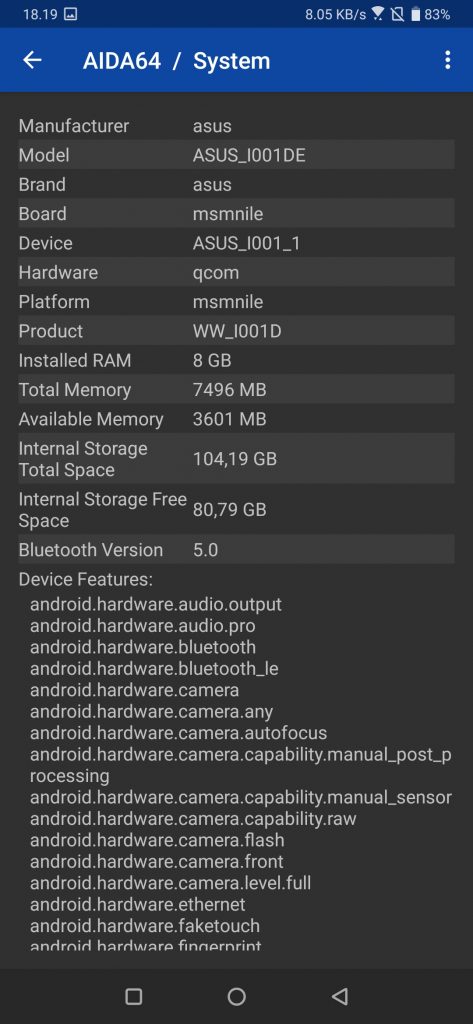
Task: Tap the Wi-Fi signal icon in status bar
Action: pyautogui.click(x=378, y=14)
